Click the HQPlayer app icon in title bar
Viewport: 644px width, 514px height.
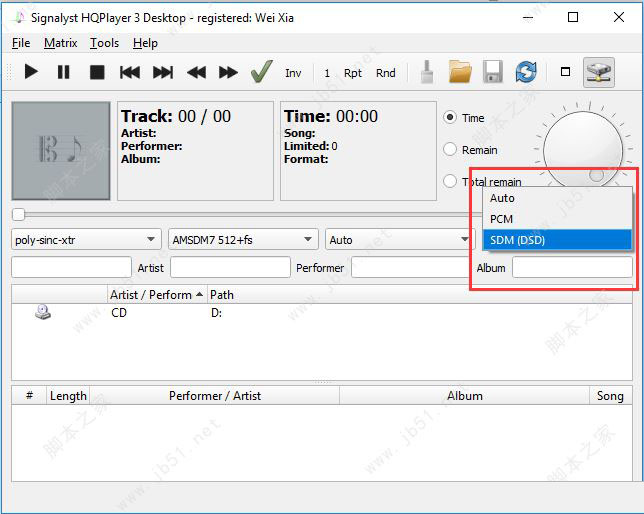(x=19, y=18)
